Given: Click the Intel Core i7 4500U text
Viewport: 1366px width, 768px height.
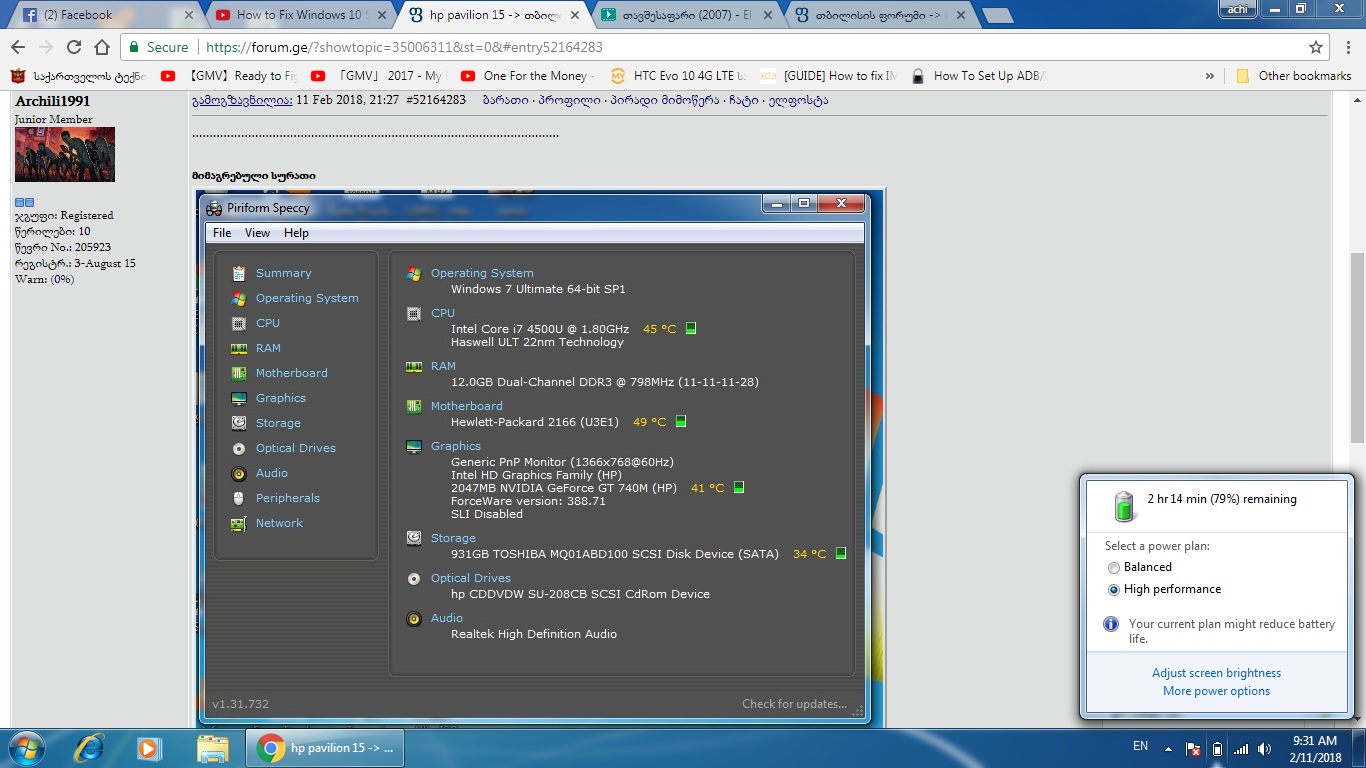Looking at the screenshot, I should click(x=540, y=329).
